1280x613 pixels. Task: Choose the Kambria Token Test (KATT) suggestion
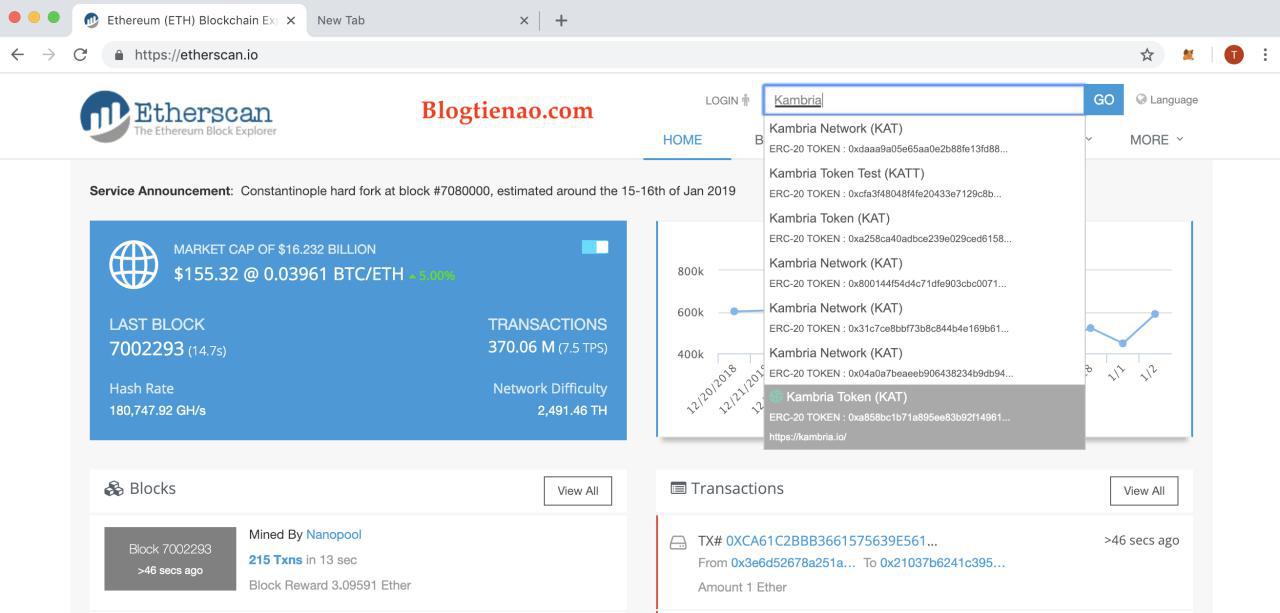click(924, 183)
